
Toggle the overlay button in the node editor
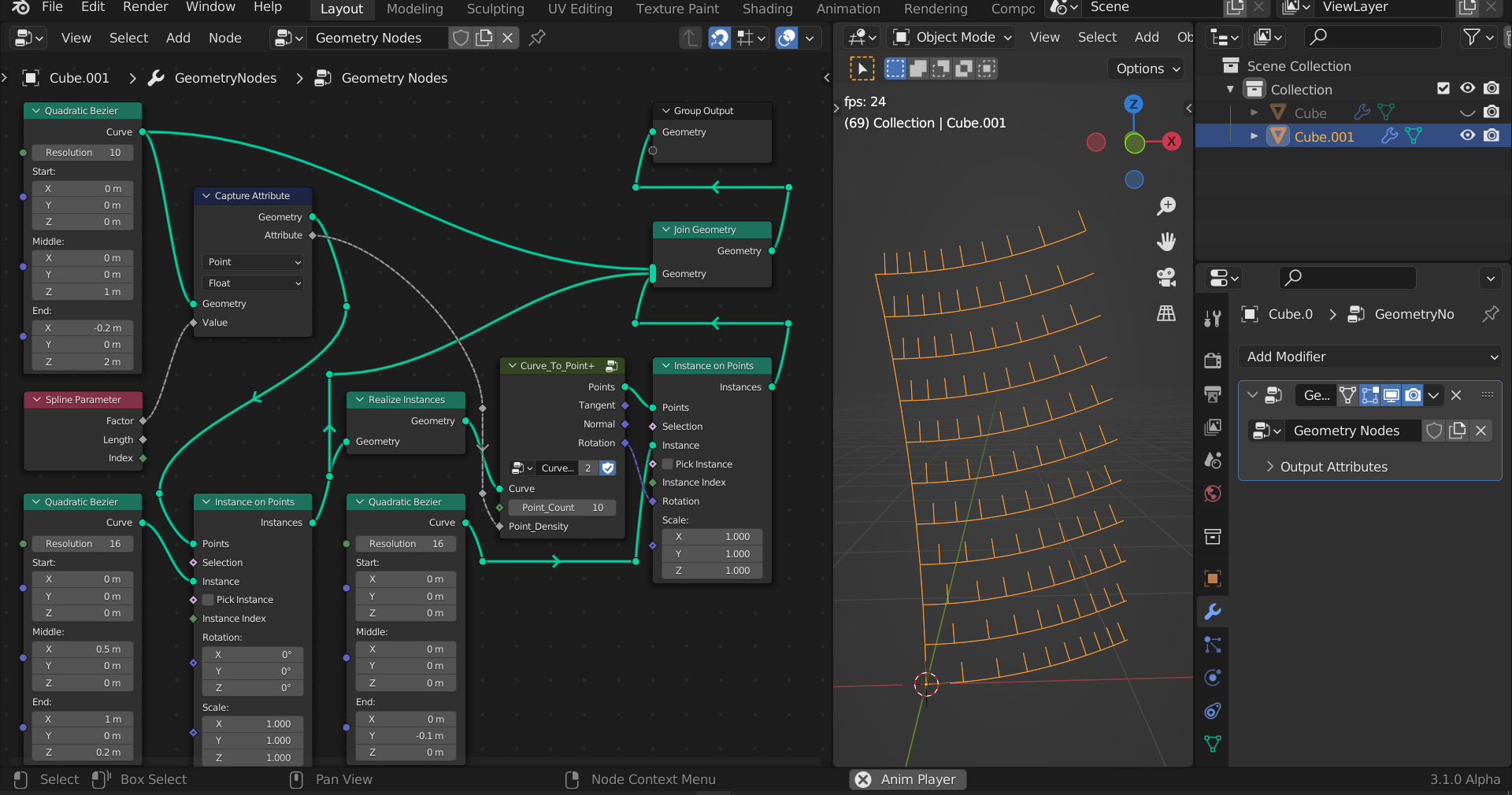pyautogui.click(x=787, y=38)
